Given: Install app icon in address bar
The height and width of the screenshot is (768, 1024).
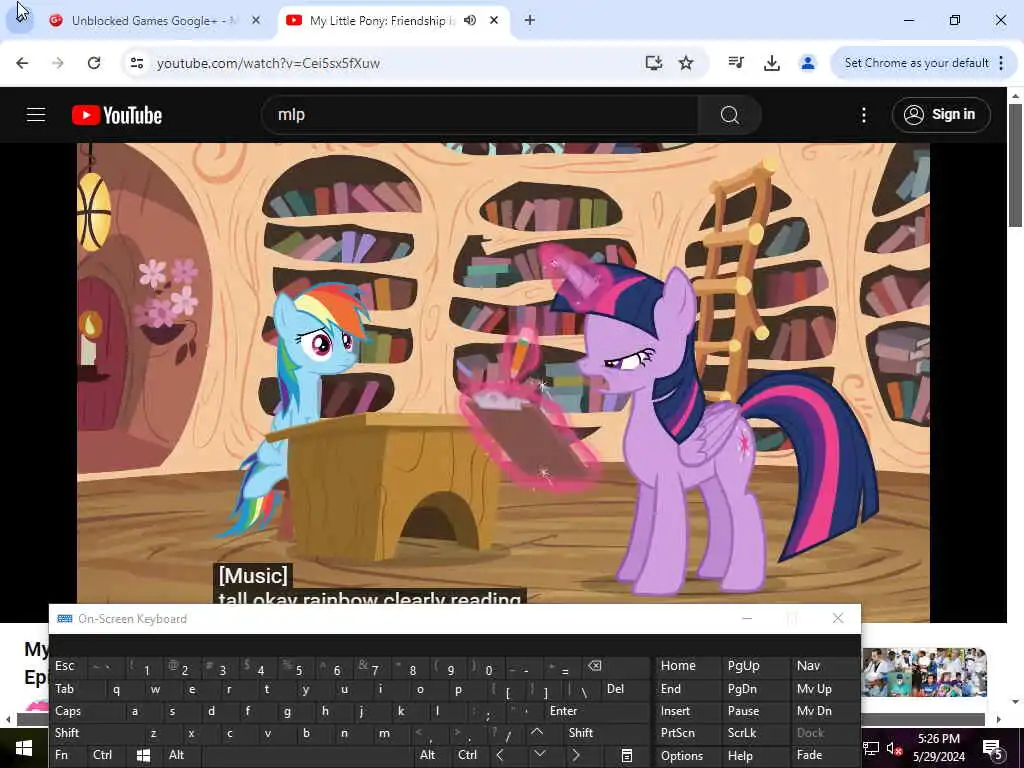Looking at the screenshot, I should (653, 63).
